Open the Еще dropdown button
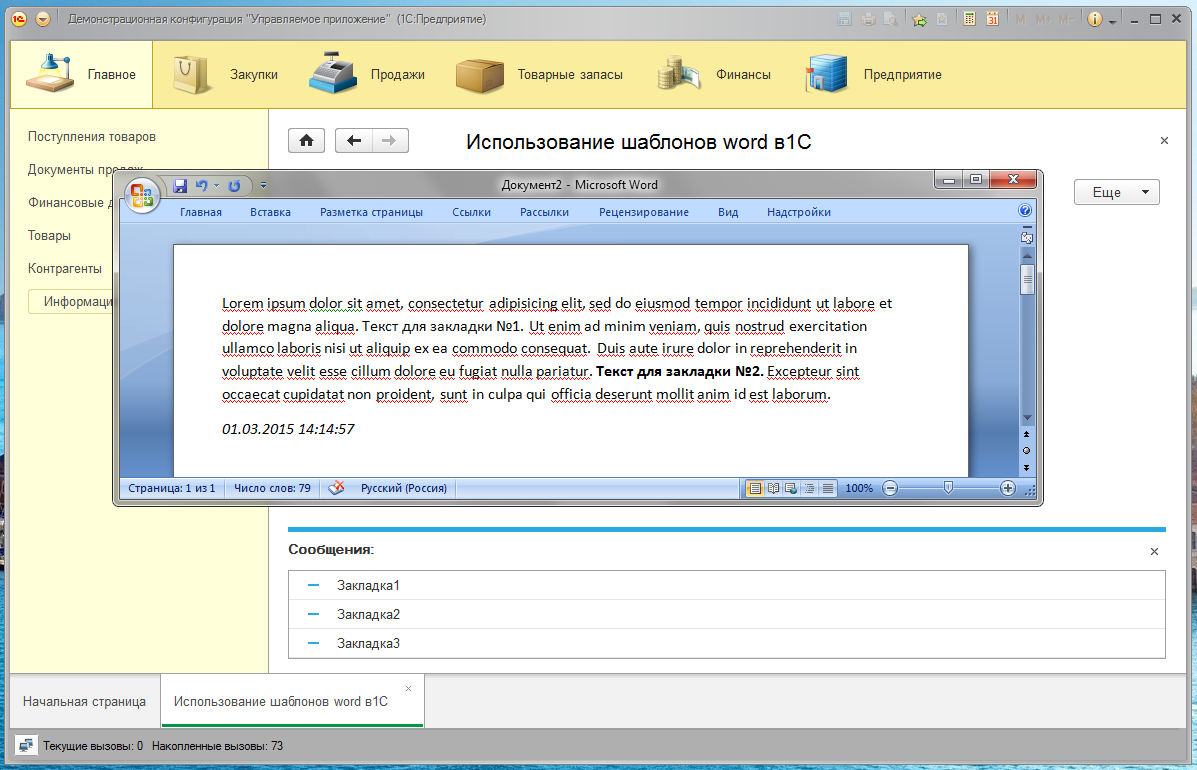This screenshot has height=770, width=1197. (x=1116, y=192)
